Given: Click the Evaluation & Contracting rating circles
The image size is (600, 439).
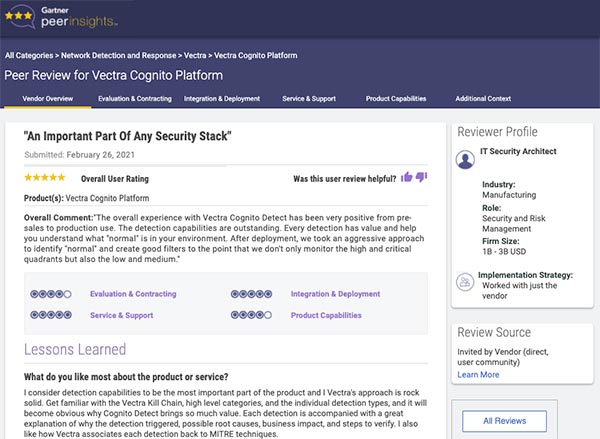Looking at the screenshot, I should tap(51, 294).
